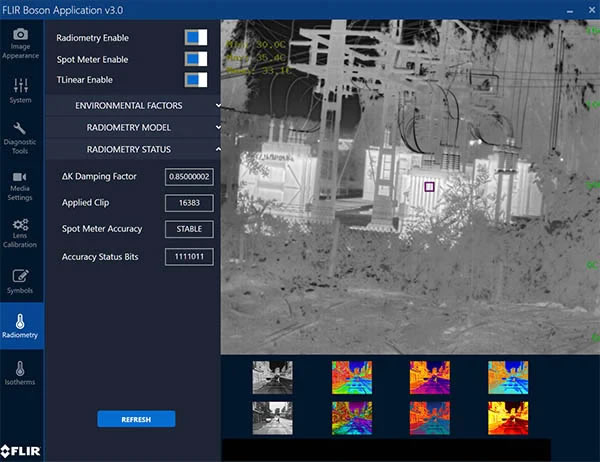Click the ΔK Damping Factor field
The width and height of the screenshot is (600, 462).
[189, 177]
